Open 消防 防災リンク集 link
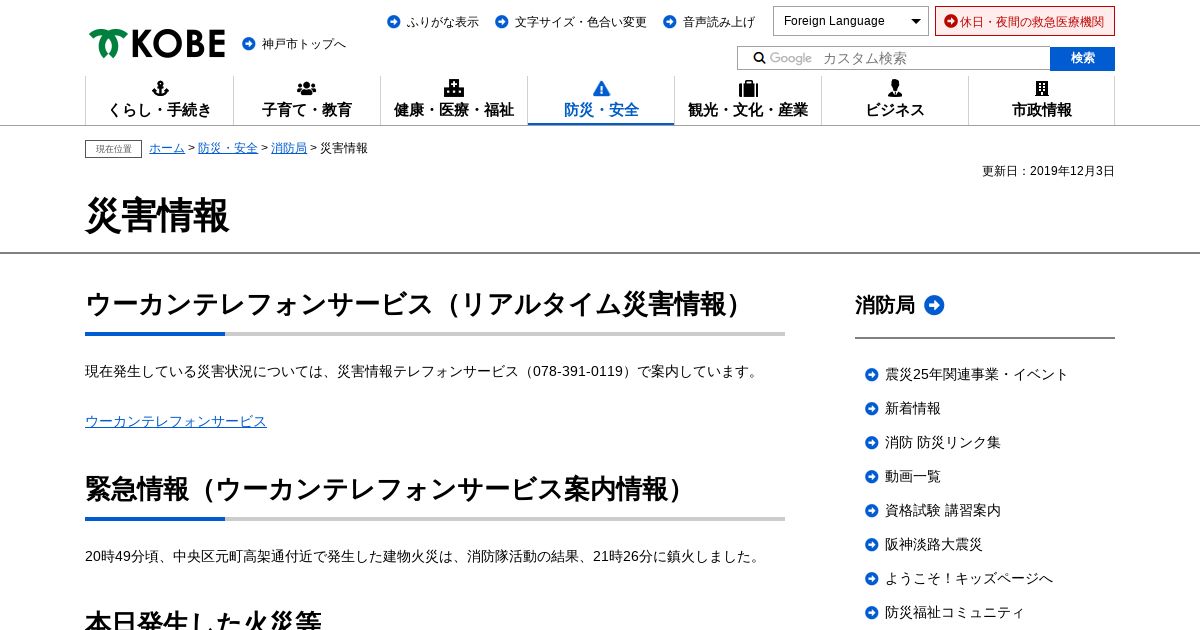 pyautogui.click(x=943, y=443)
